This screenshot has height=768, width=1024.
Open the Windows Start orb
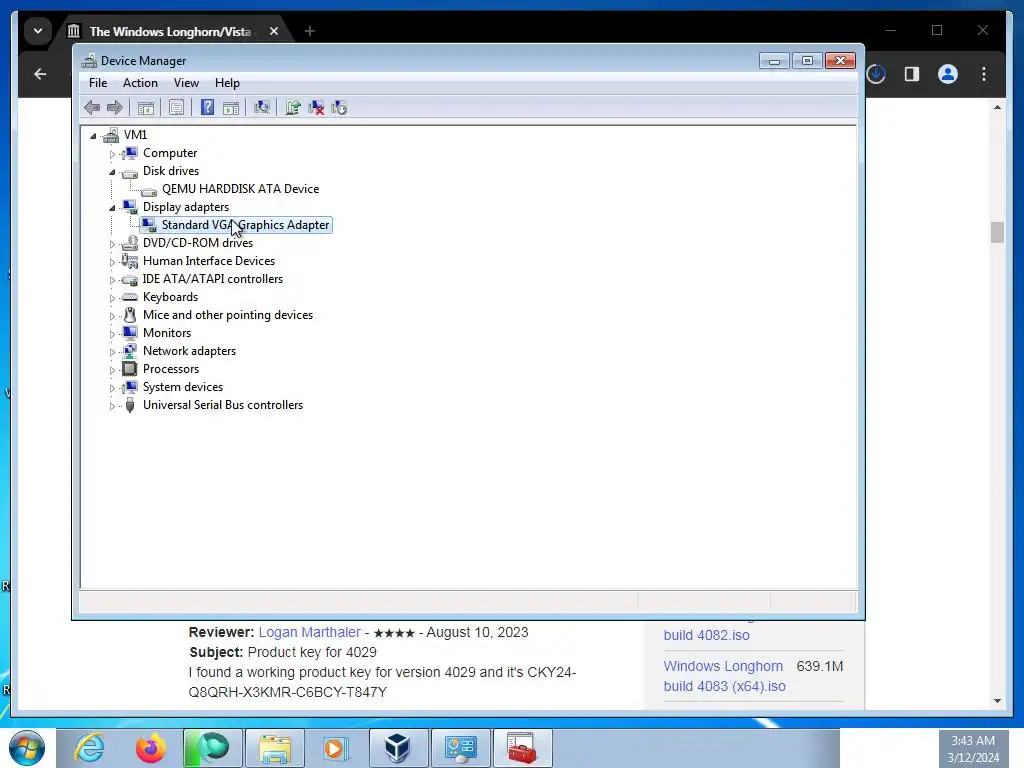coord(27,748)
